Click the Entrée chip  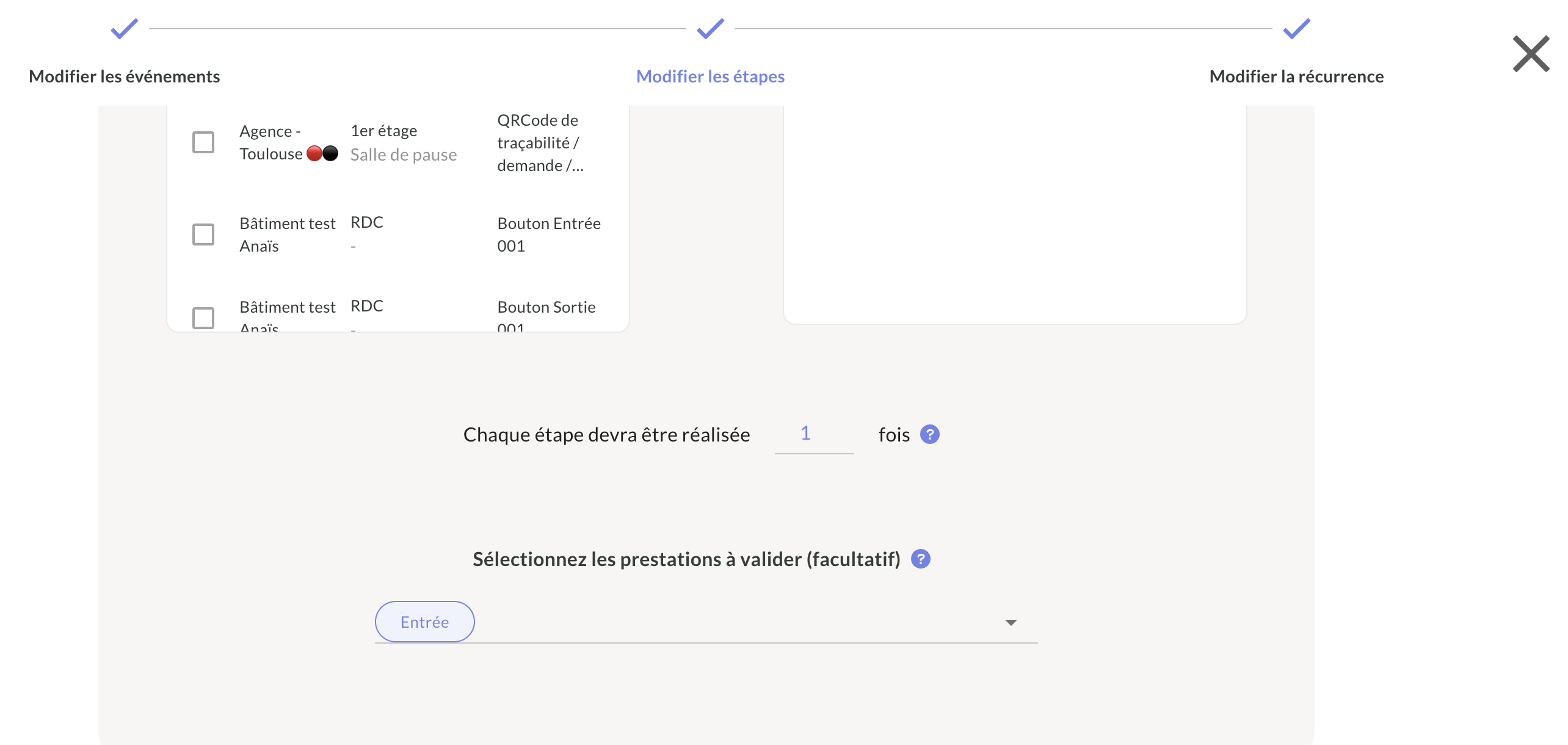(x=424, y=622)
